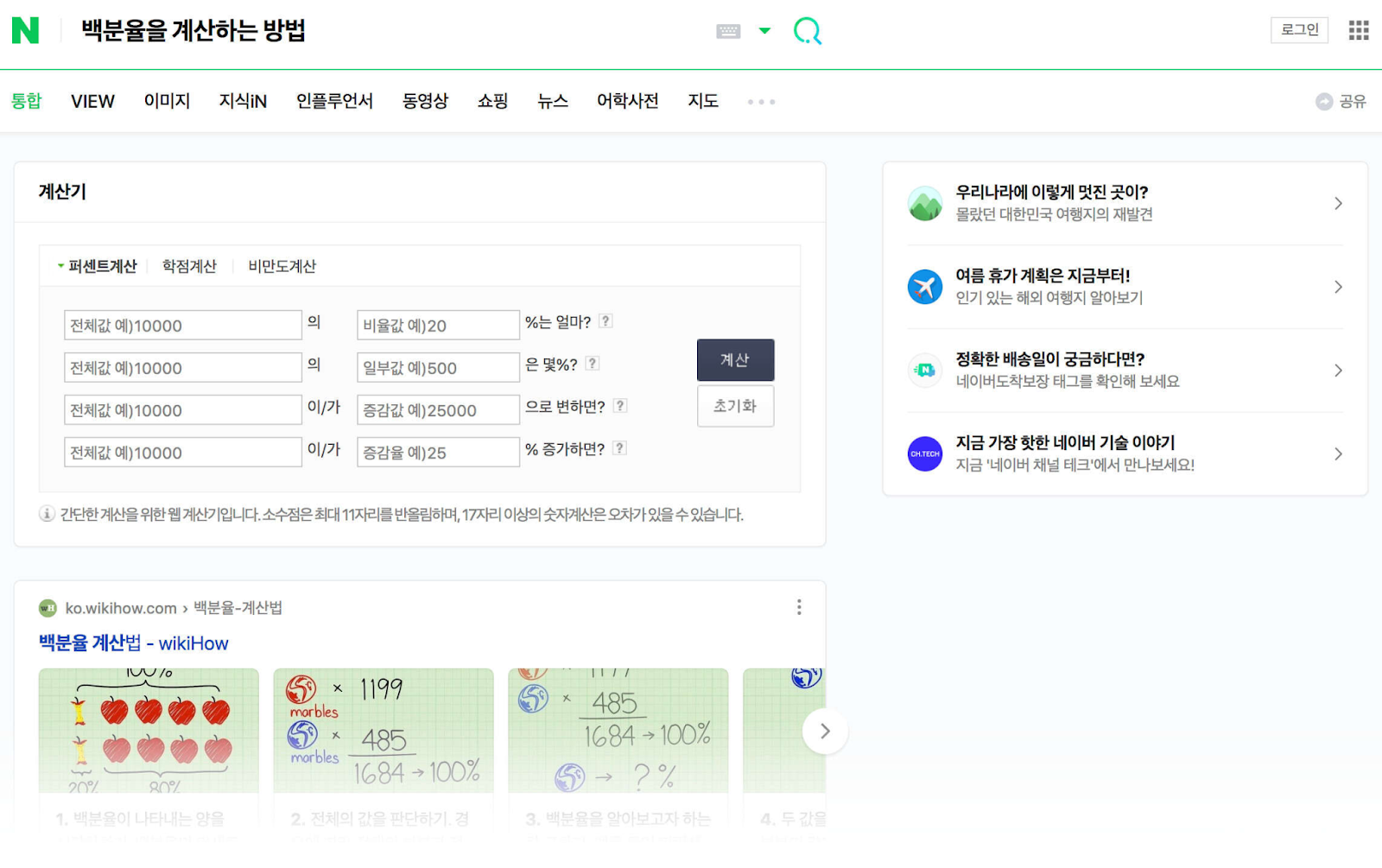
Task: Open the on-screen keyboard icon
Action: pyautogui.click(x=728, y=31)
